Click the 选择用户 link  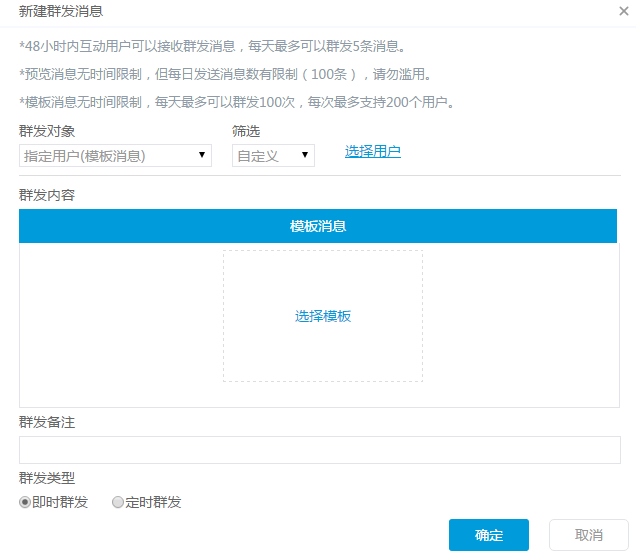(373, 151)
